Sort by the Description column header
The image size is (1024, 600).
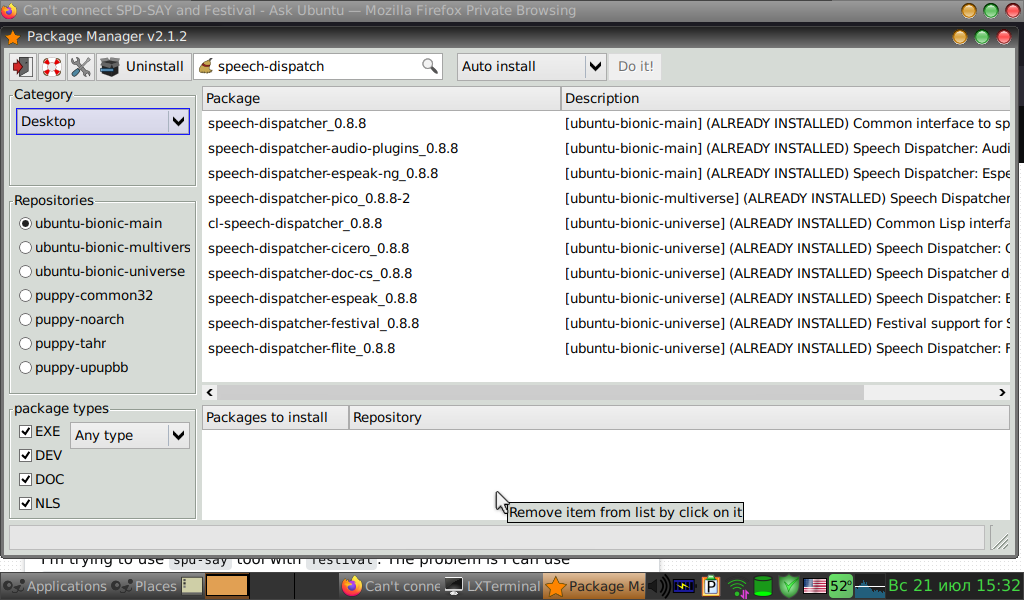coord(786,99)
